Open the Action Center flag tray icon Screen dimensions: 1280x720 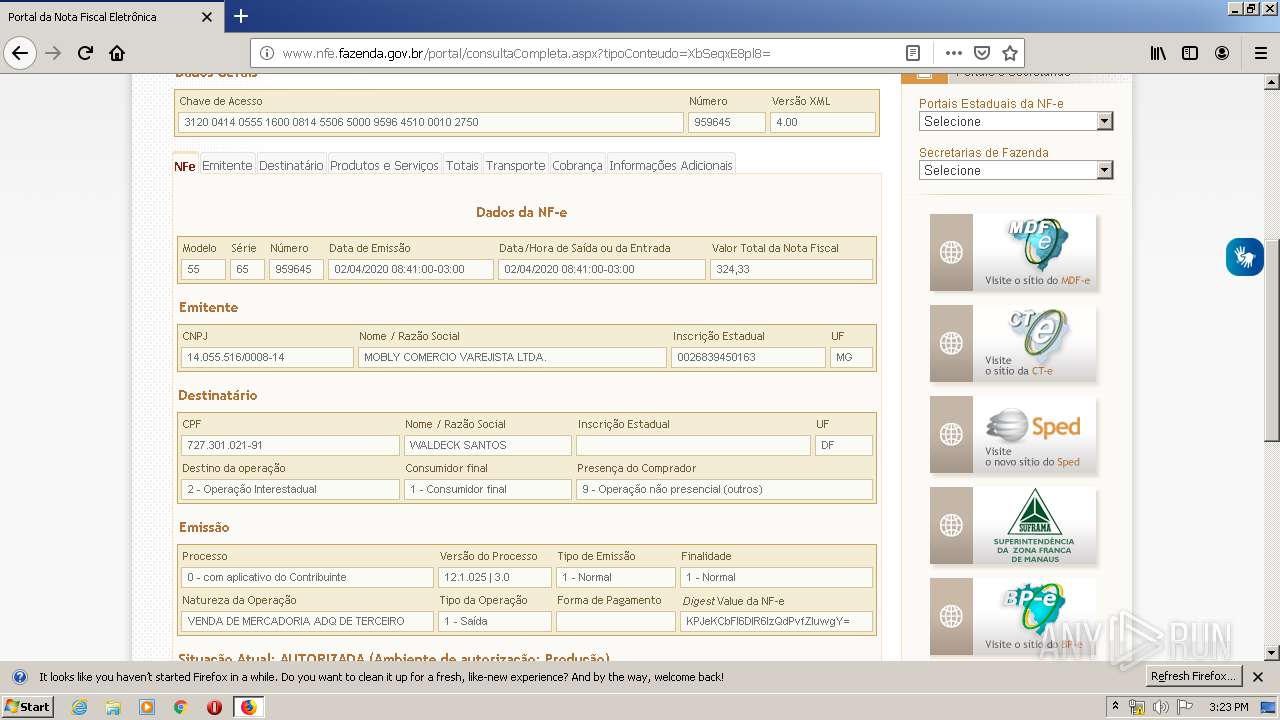(x=1185, y=707)
